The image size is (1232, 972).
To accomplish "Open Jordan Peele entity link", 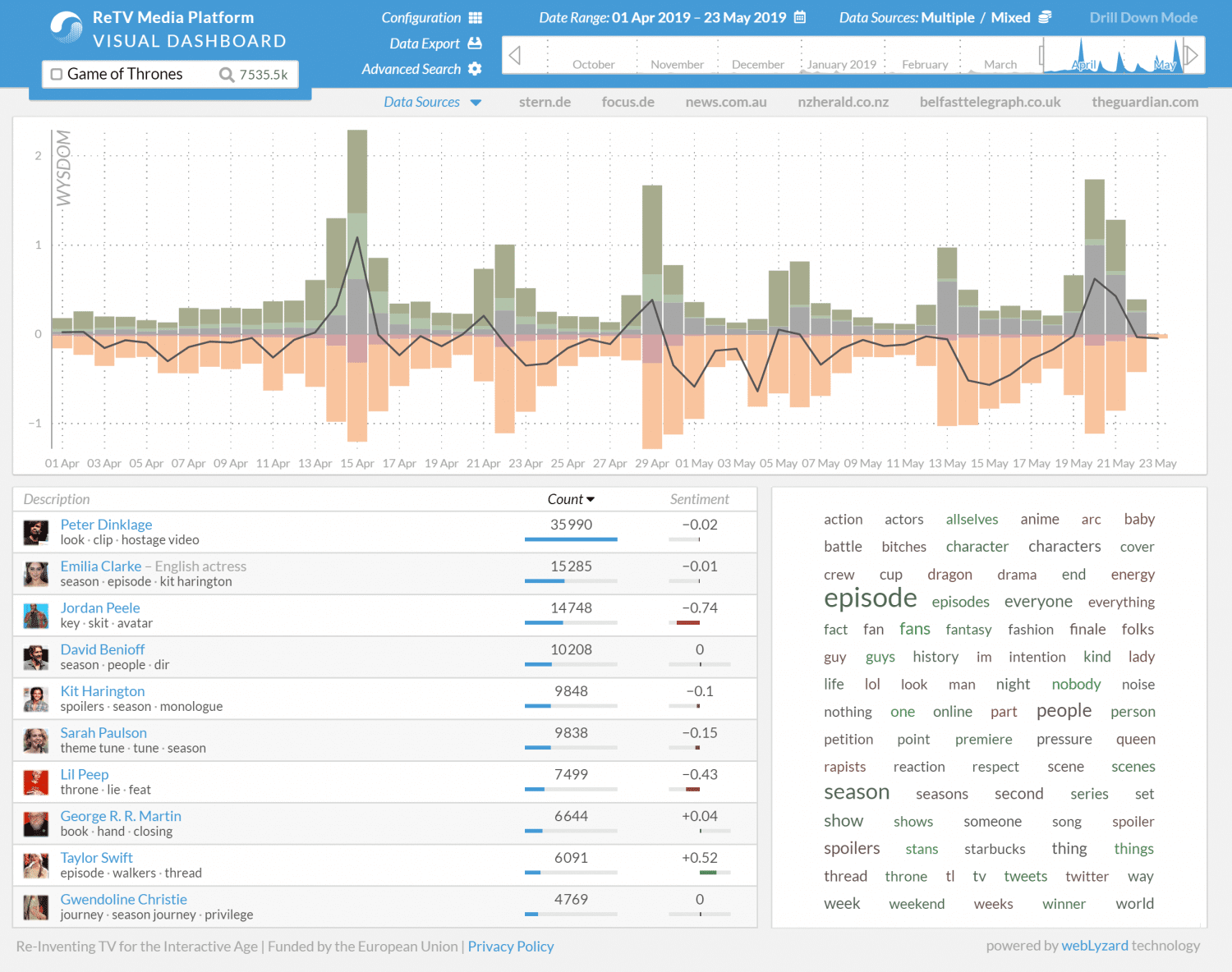I will tap(100, 607).
